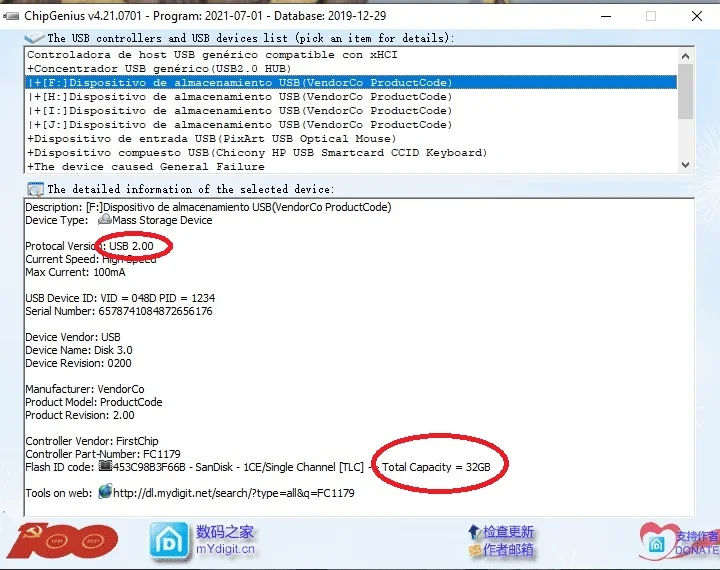This screenshot has height=570, width=720.
Task: Click the Controller Part-Number: FC1179 line
Action: point(103,454)
